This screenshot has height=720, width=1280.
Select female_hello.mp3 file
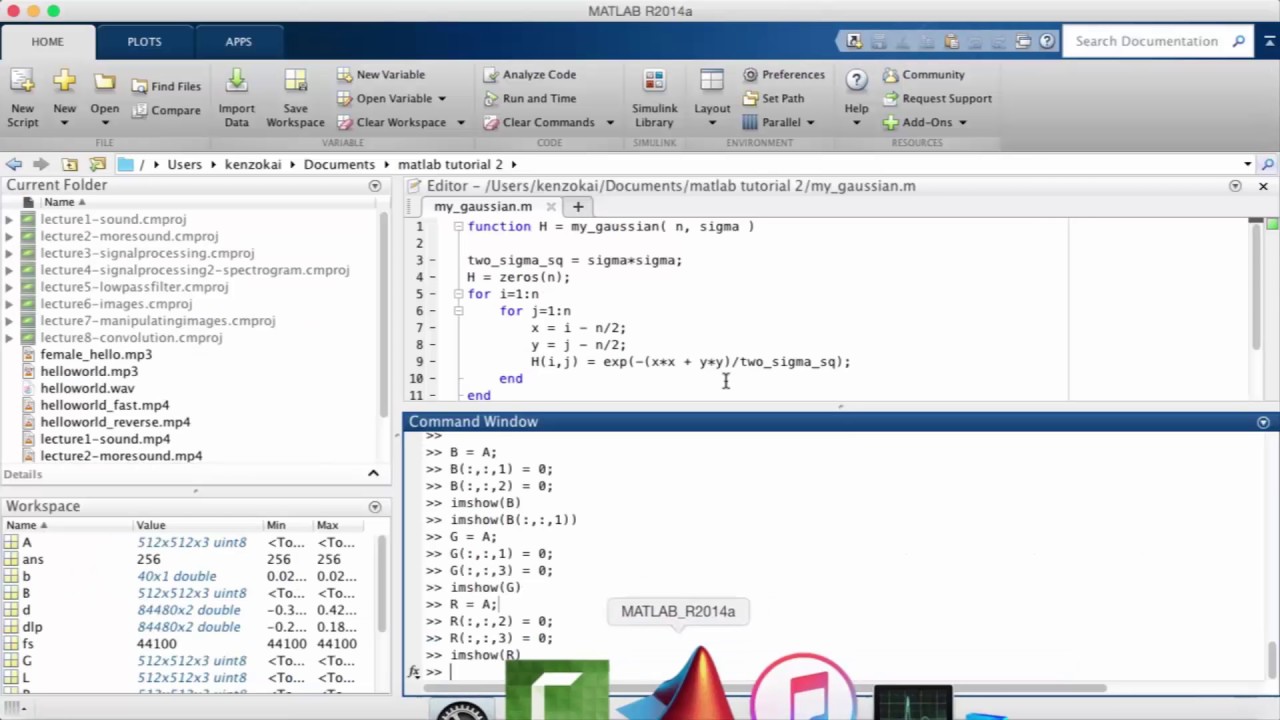tap(96, 354)
